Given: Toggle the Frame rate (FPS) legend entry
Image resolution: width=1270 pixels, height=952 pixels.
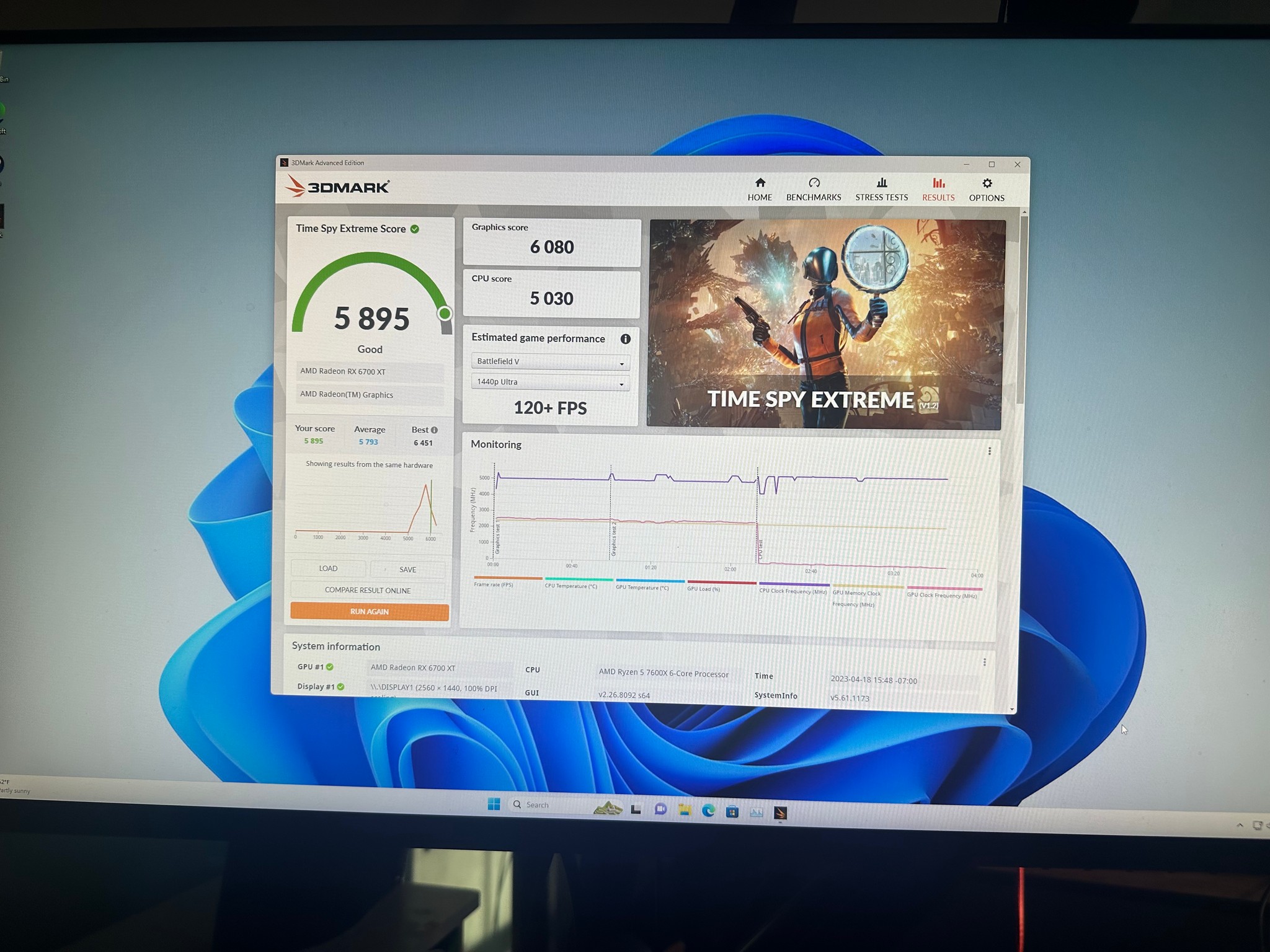Looking at the screenshot, I should pyautogui.click(x=508, y=581).
